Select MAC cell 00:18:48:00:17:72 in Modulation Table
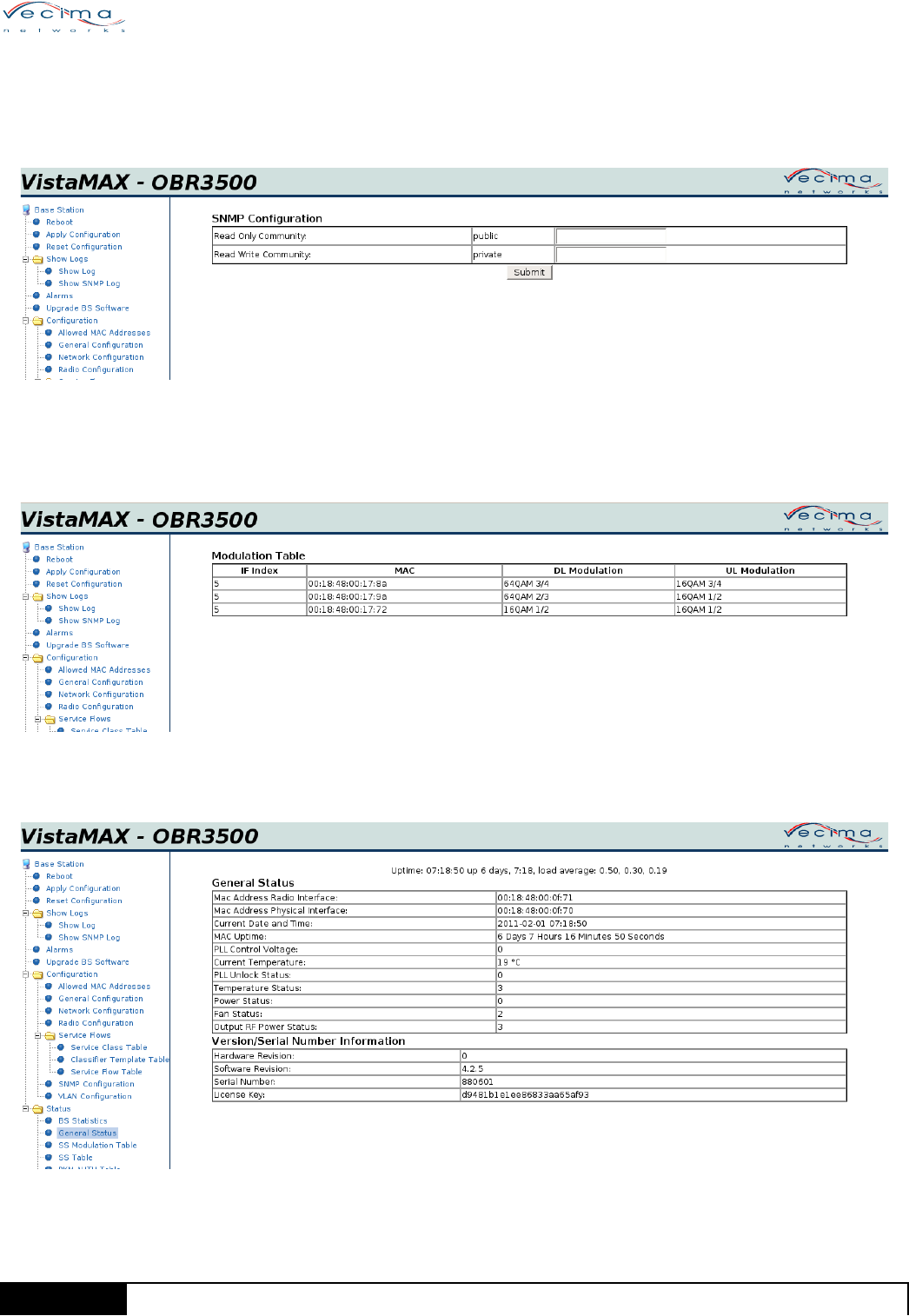 coord(404,609)
